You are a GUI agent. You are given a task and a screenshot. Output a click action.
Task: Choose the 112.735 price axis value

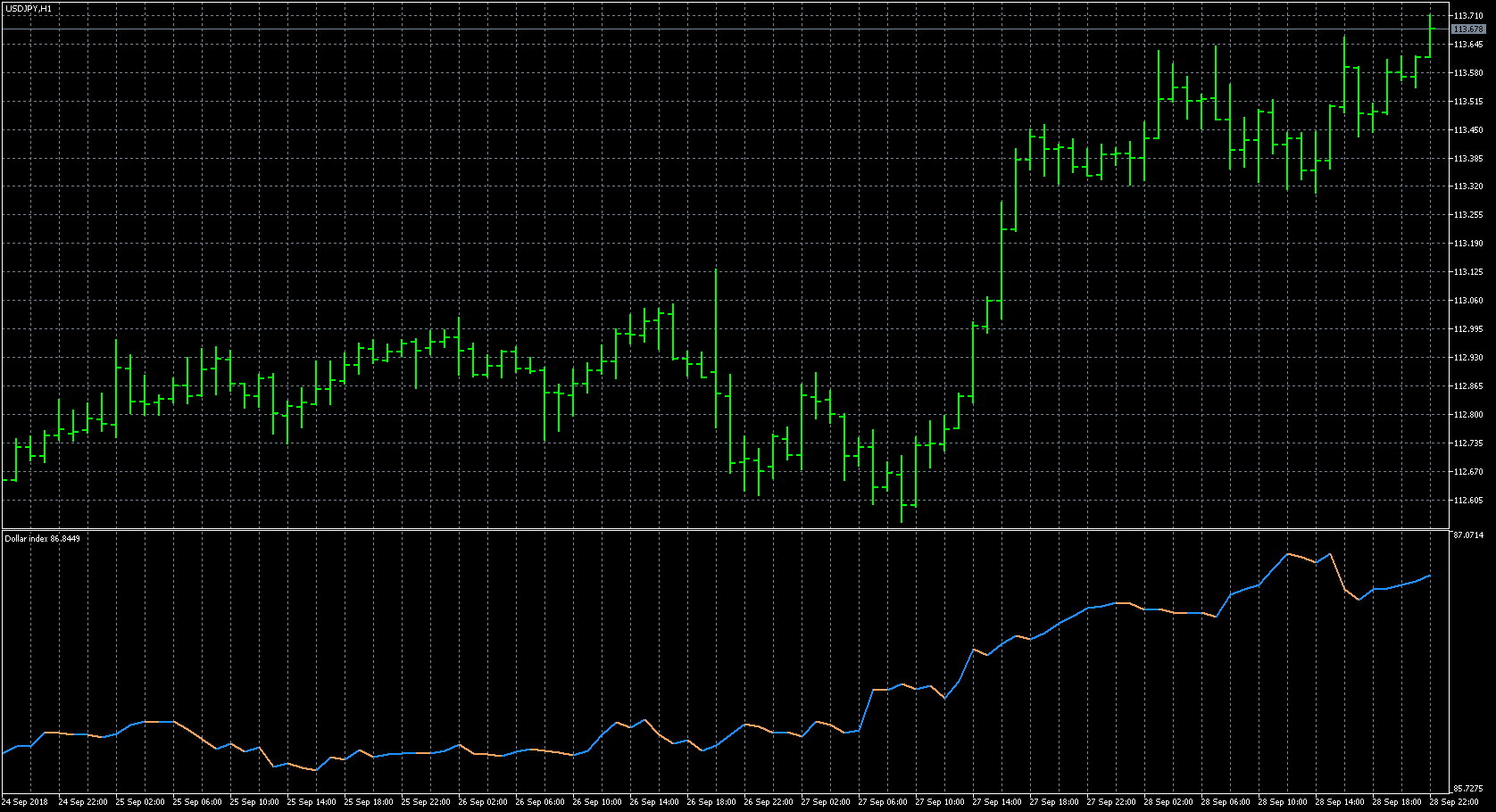pyautogui.click(x=1468, y=443)
